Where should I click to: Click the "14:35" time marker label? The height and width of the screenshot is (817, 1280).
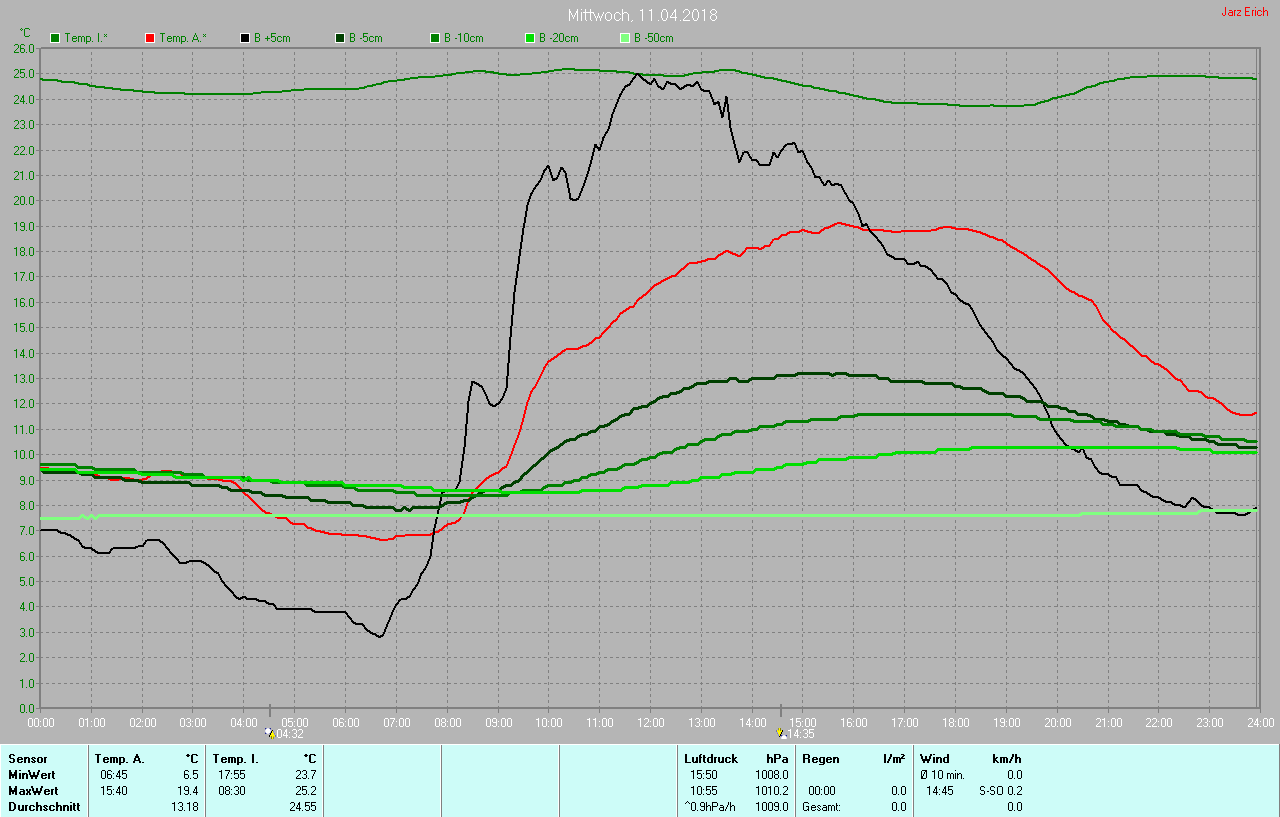pyautogui.click(x=800, y=734)
